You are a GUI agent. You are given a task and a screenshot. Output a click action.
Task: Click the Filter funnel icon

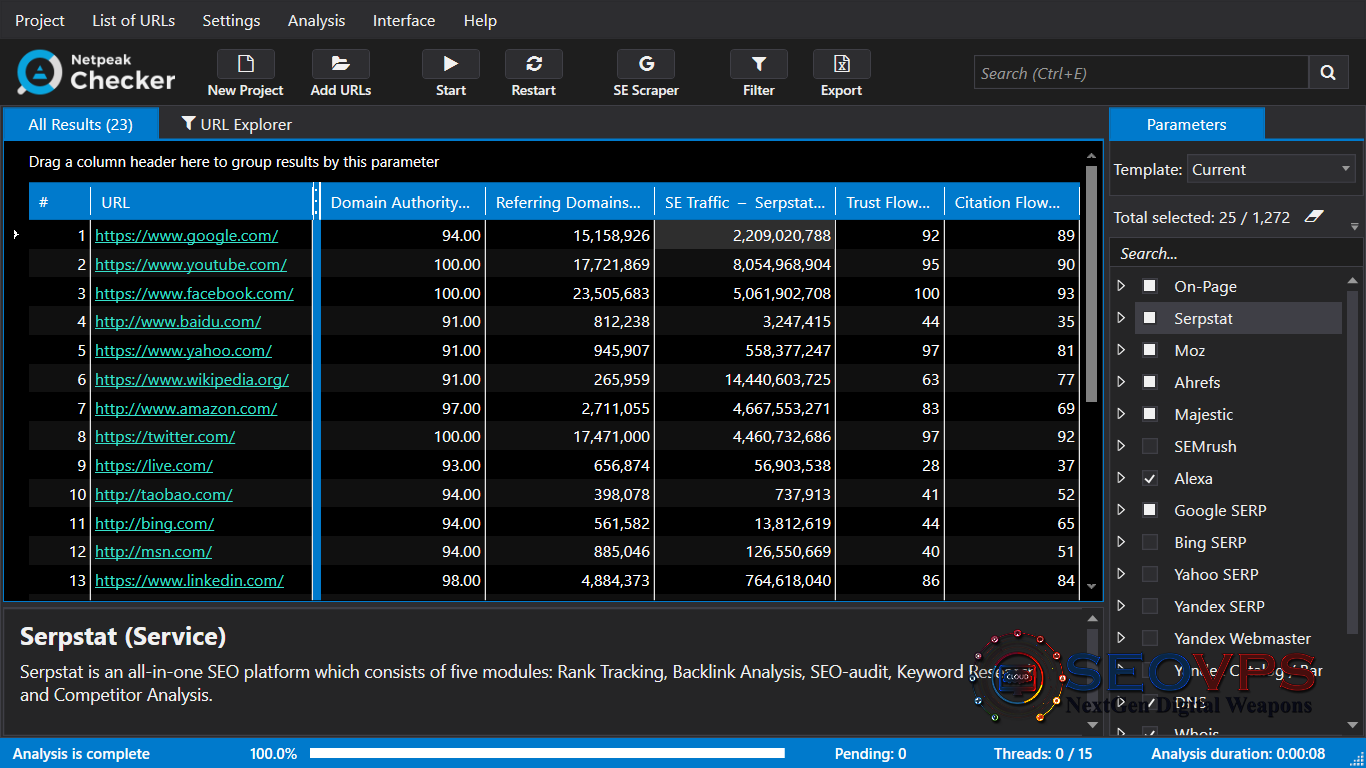(x=758, y=64)
